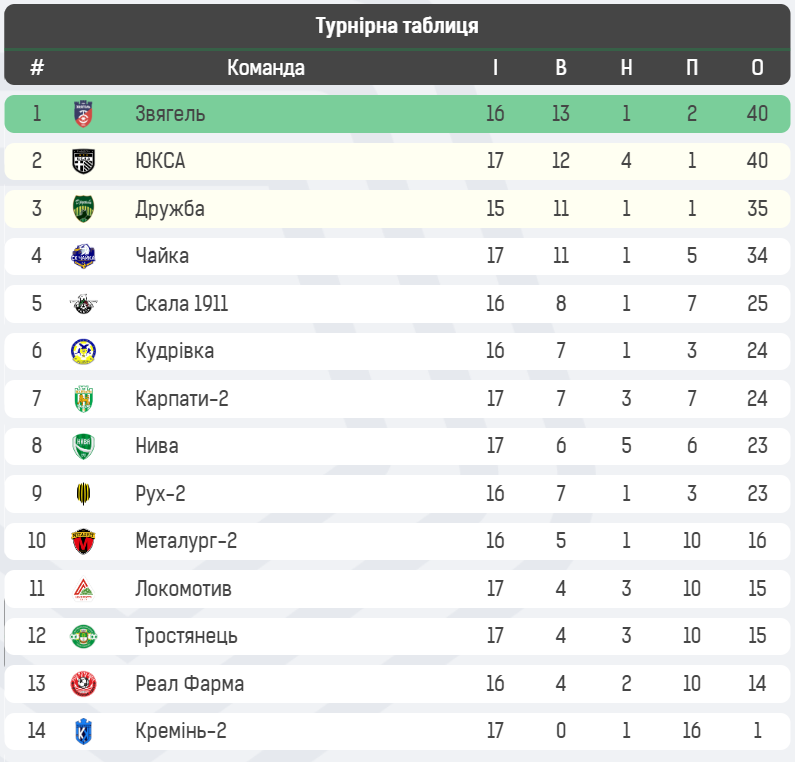
Task: Click the Кремінь-2 blue crest
Action: pos(83,732)
